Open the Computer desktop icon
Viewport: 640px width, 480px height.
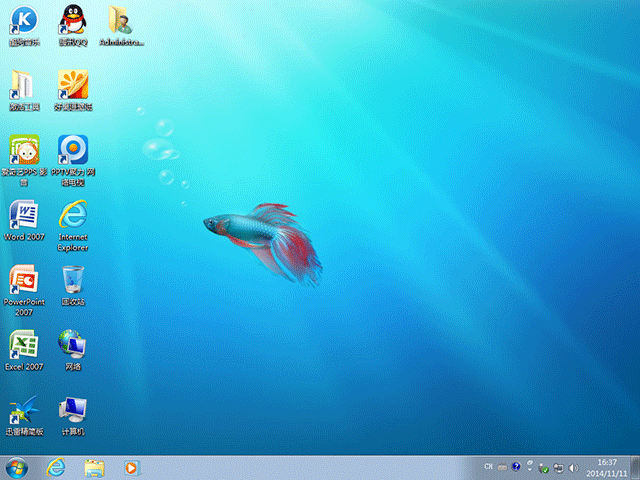[x=72, y=410]
